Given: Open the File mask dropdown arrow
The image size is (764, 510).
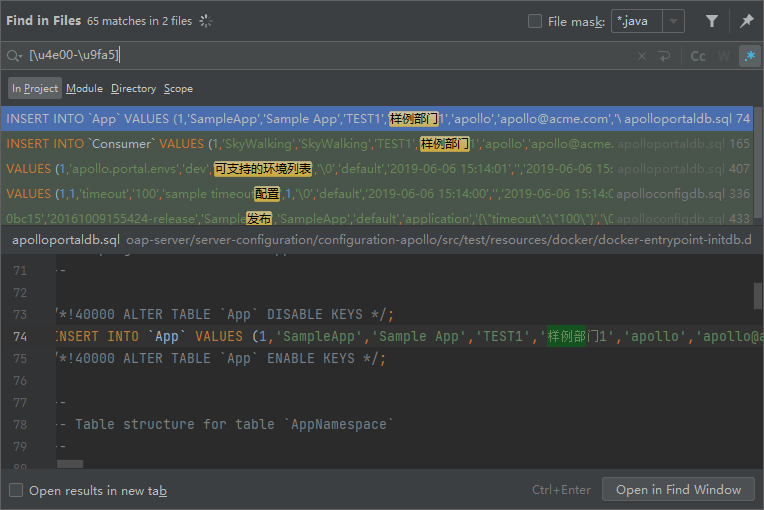Looking at the screenshot, I should pos(673,21).
